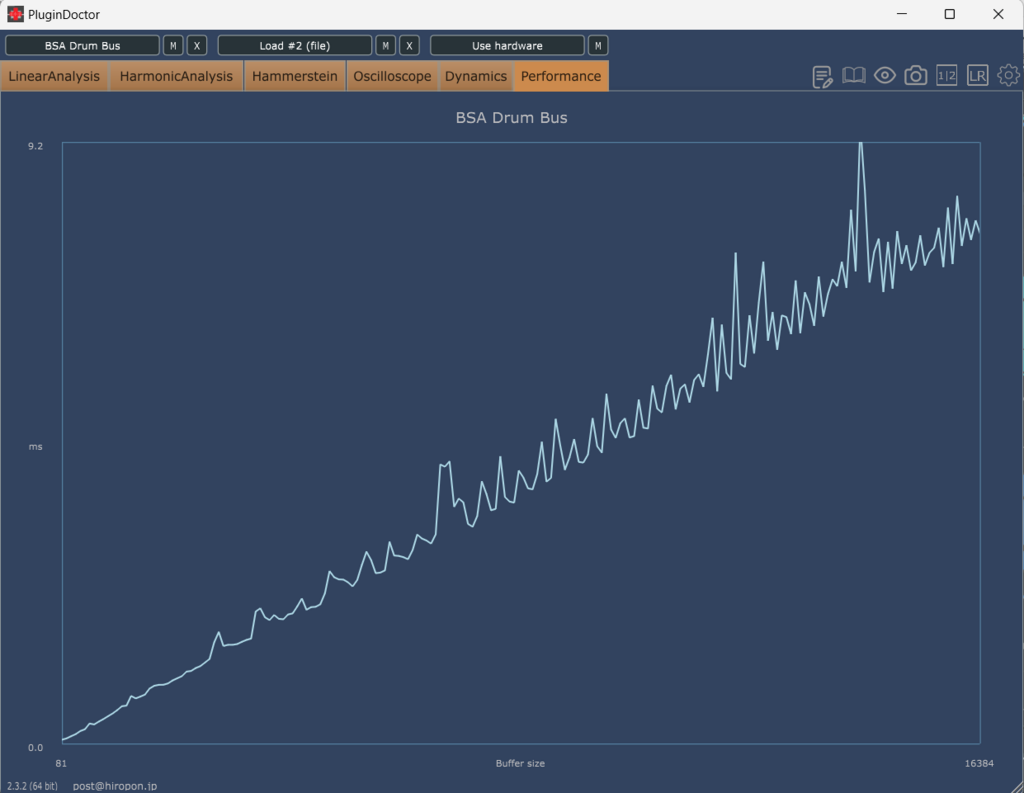The height and width of the screenshot is (793, 1024).
Task: Open the BSA Drum Bus plugin slot
Action: [82, 46]
